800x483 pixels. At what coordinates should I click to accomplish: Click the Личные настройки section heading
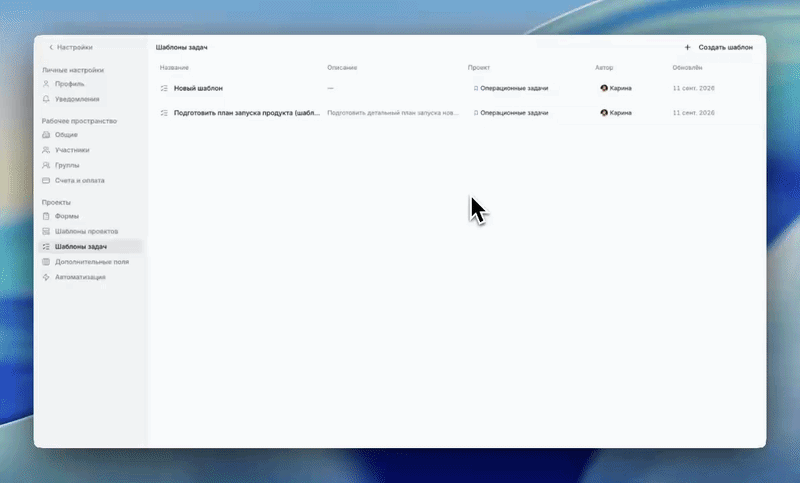tap(73, 70)
